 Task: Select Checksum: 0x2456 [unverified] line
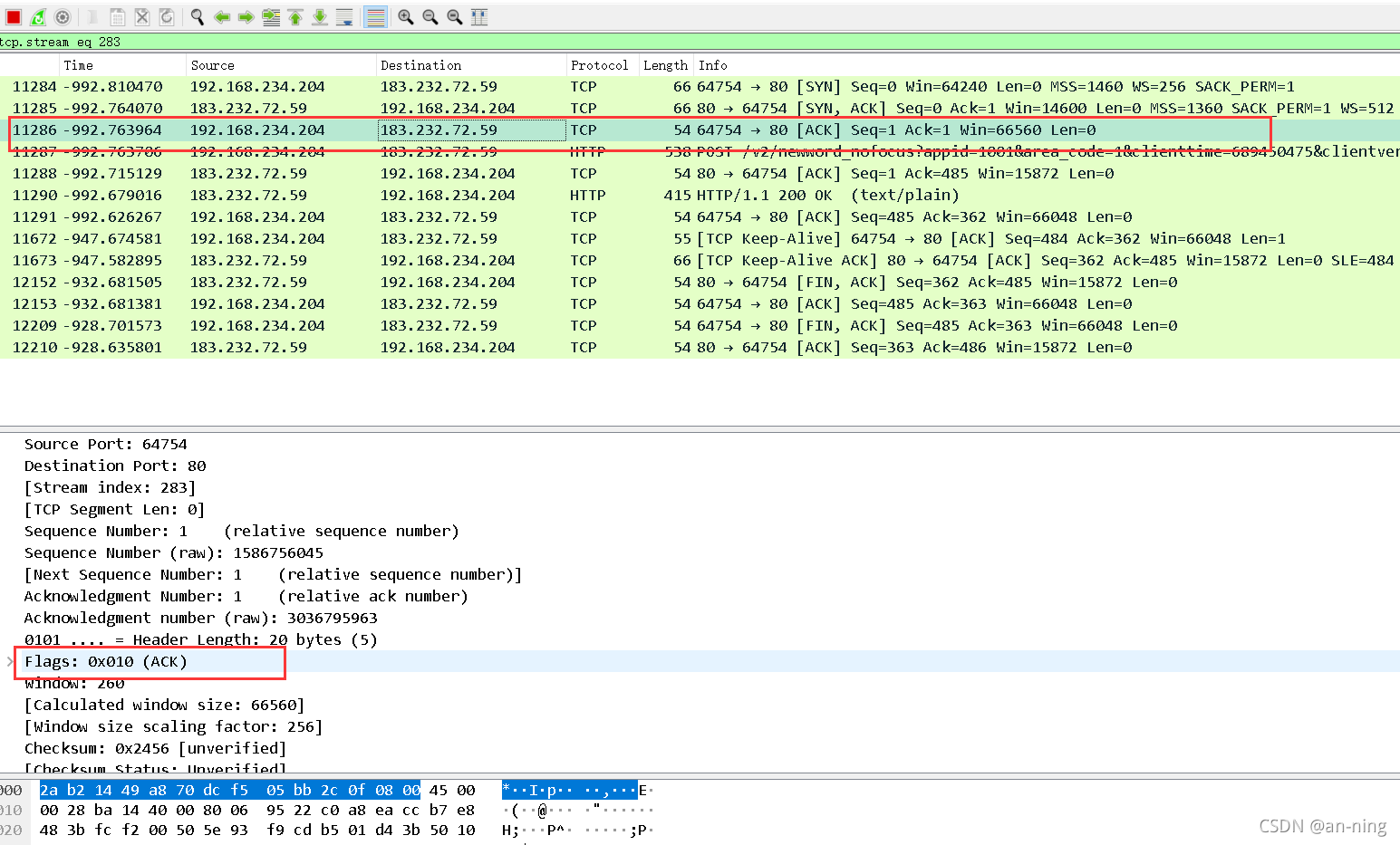coord(155,748)
